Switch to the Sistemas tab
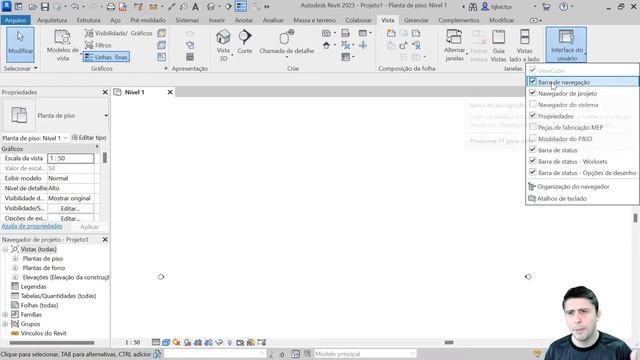 [x=187, y=20]
